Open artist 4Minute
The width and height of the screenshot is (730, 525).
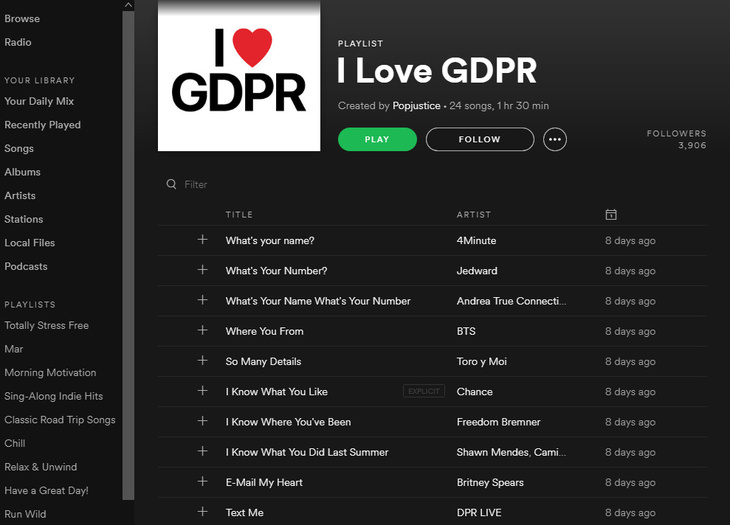point(476,241)
